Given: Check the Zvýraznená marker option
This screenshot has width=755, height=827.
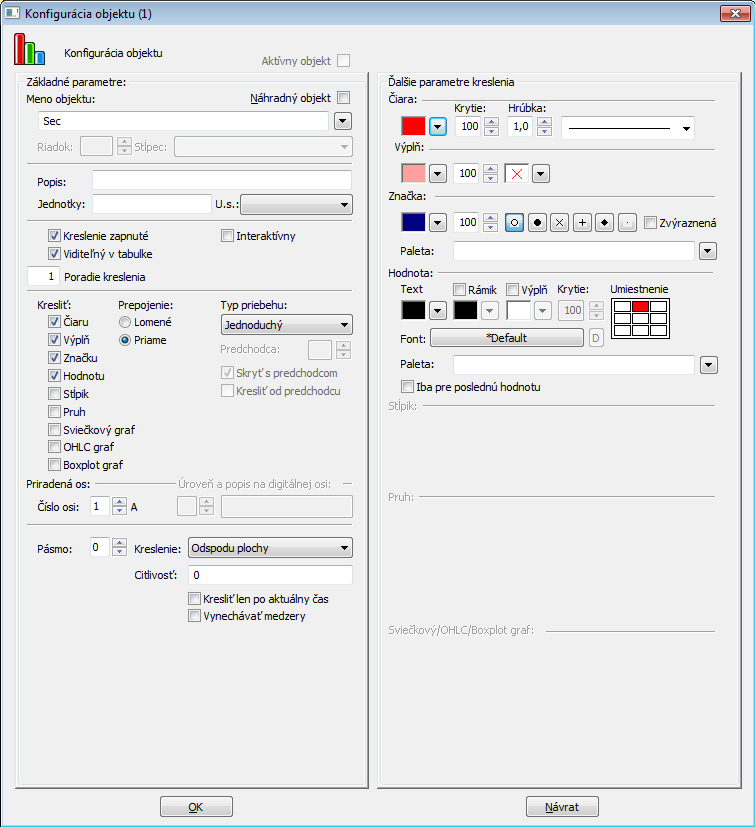Looking at the screenshot, I should point(651,222).
